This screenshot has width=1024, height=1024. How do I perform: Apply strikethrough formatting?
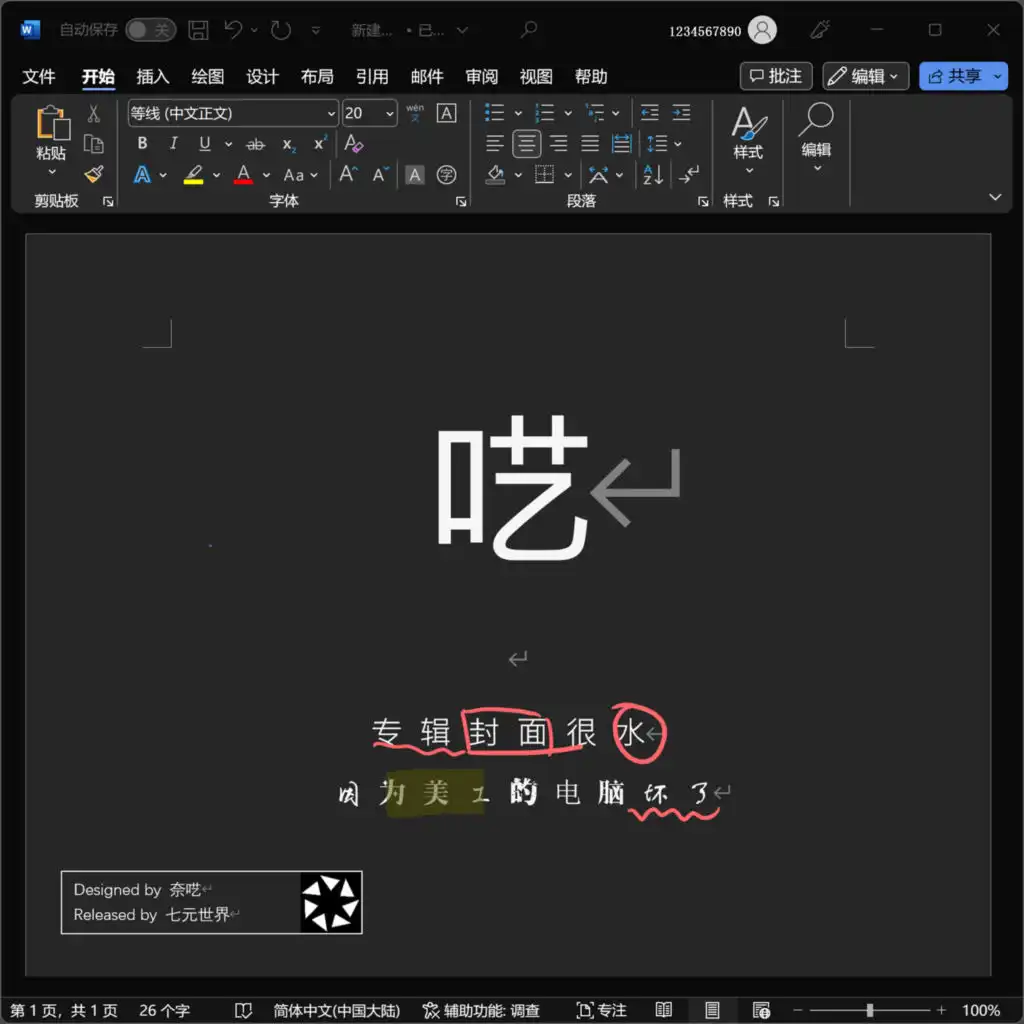[x=255, y=144]
